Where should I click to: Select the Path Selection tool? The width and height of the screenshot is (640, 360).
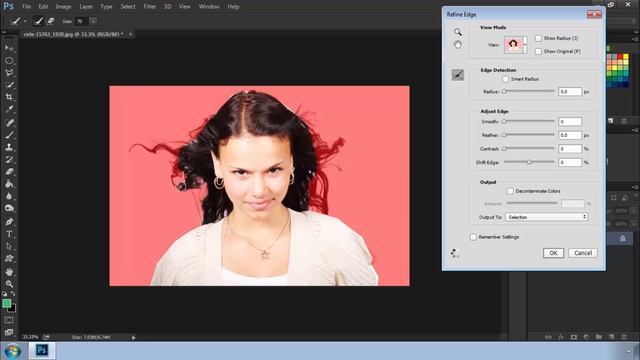[9, 246]
